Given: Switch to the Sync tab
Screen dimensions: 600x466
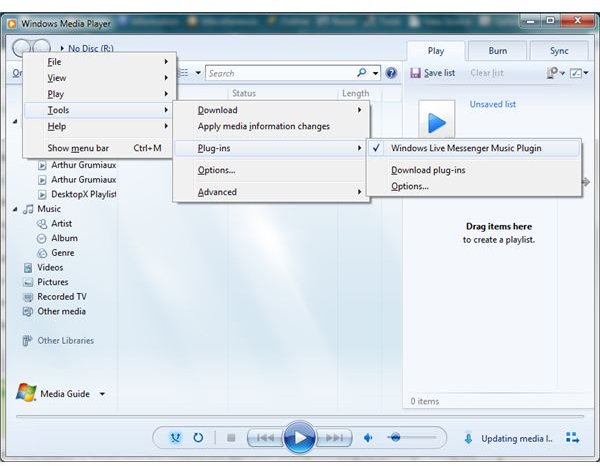Looking at the screenshot, I should pyautogui.click(x=559, y=51).
